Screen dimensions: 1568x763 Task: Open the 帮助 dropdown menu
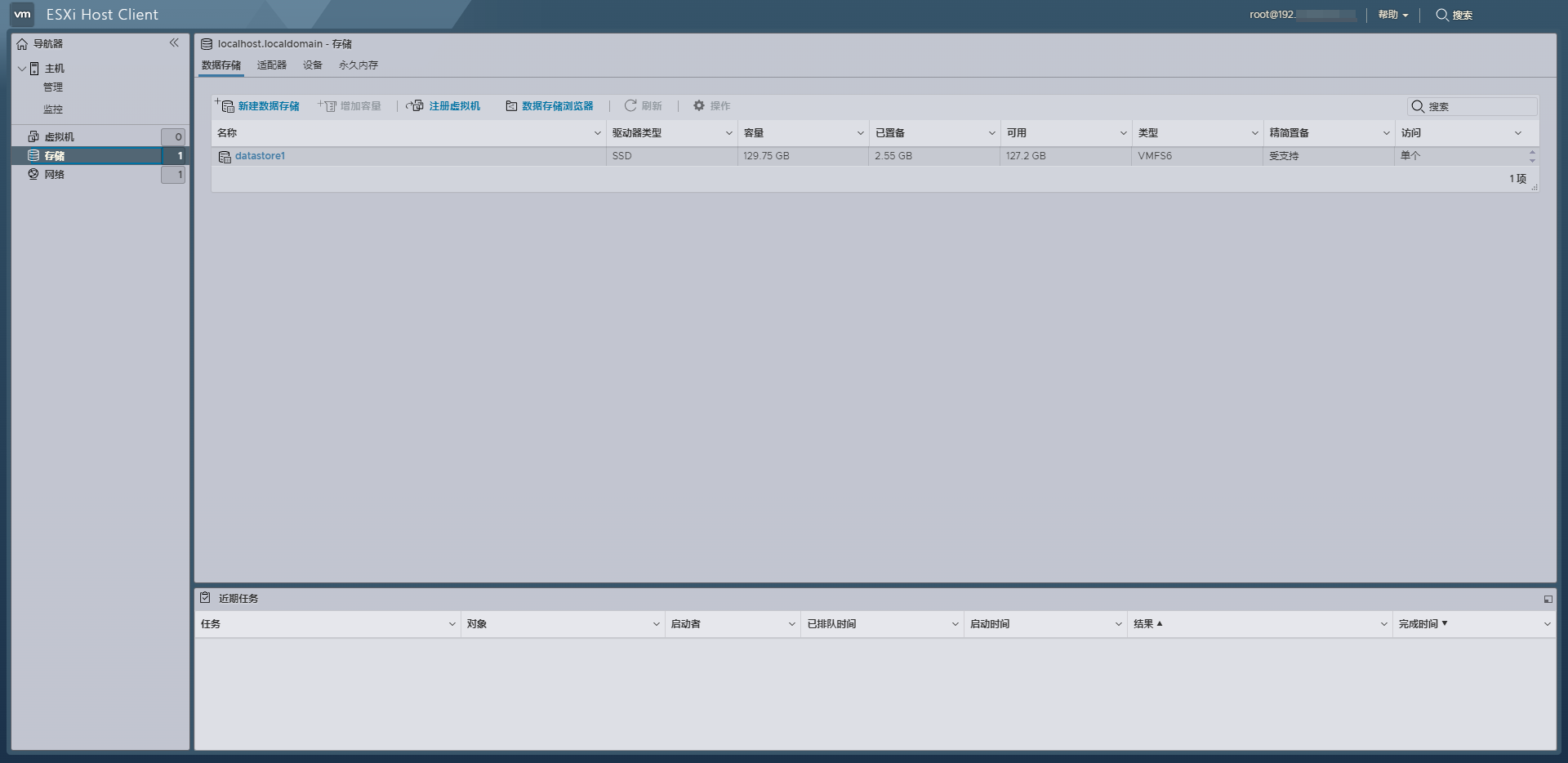1391,15
